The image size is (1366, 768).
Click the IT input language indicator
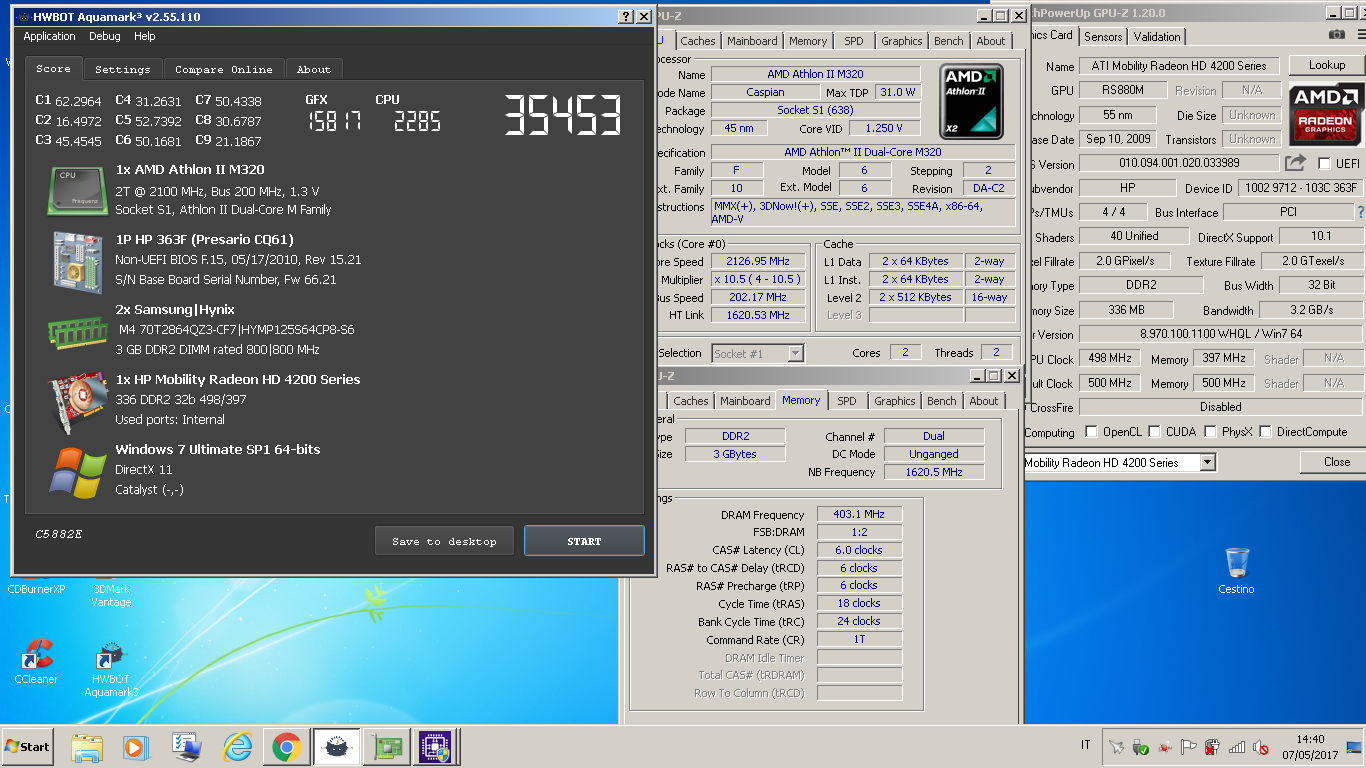tap(1086, 746)
